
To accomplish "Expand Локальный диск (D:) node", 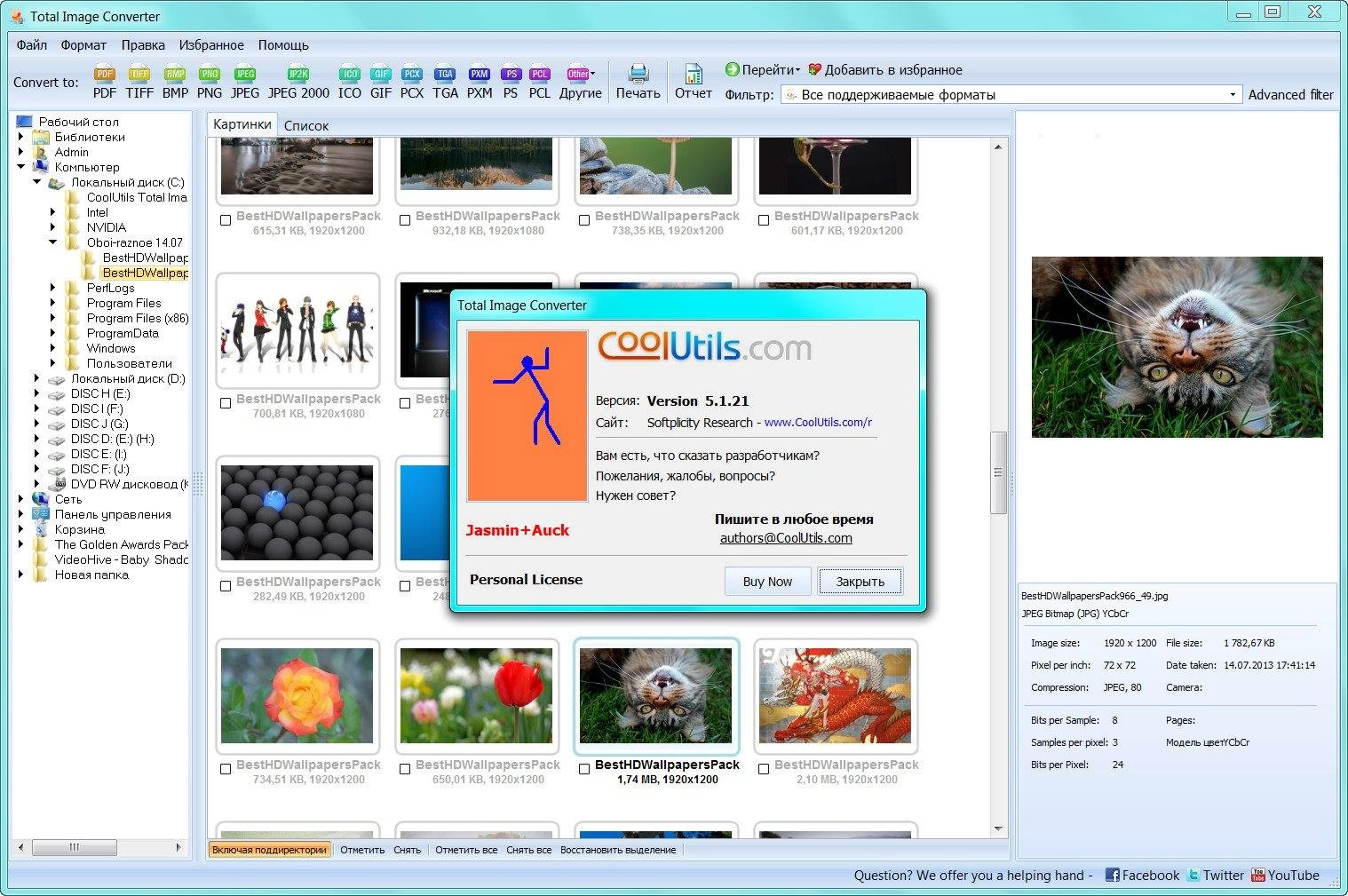I will 37,378.
